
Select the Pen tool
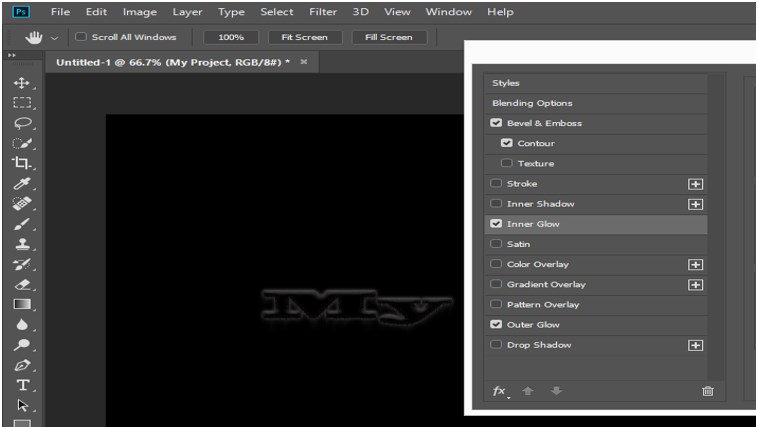coord(22,365)
